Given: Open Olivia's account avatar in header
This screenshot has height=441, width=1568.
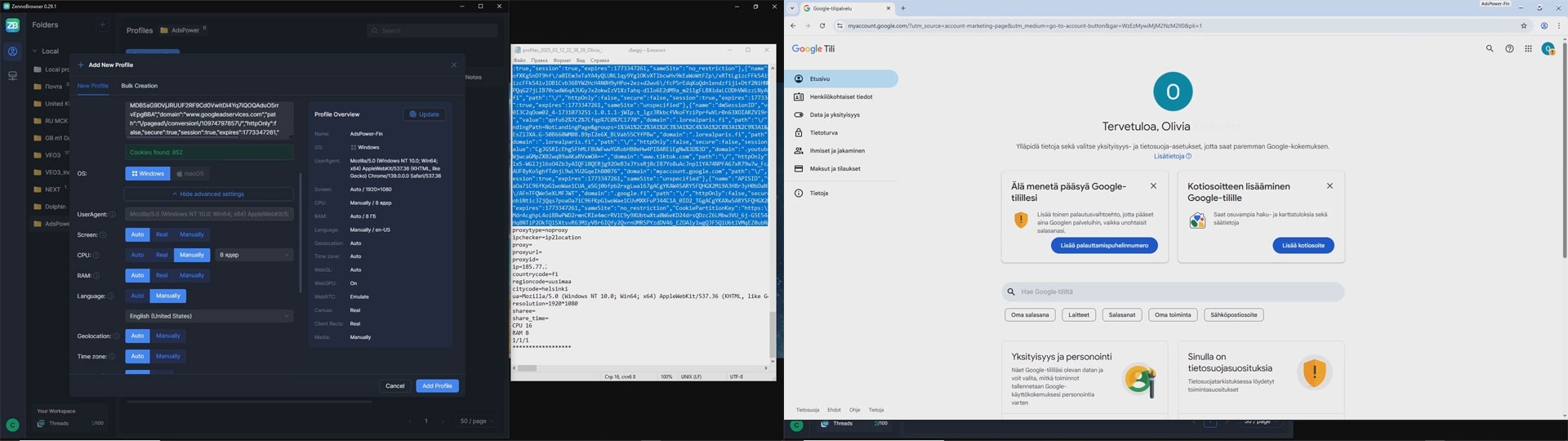Looking at the screenshot, I should pos(1548,49).
